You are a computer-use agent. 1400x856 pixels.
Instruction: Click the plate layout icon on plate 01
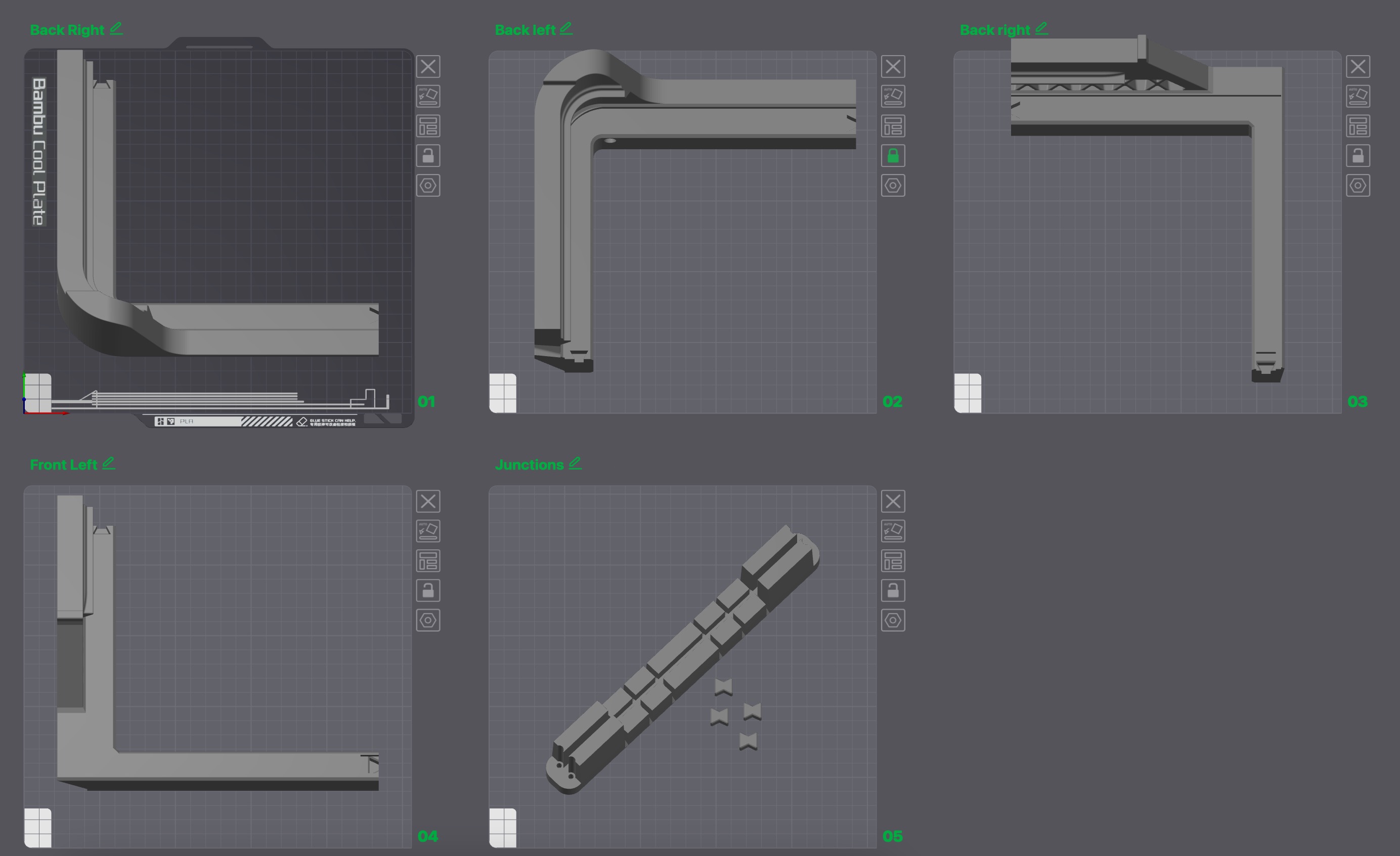click(428, 125)
